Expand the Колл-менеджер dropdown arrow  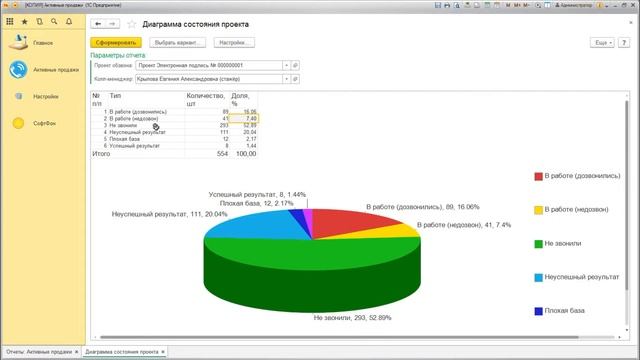point(287,79)
